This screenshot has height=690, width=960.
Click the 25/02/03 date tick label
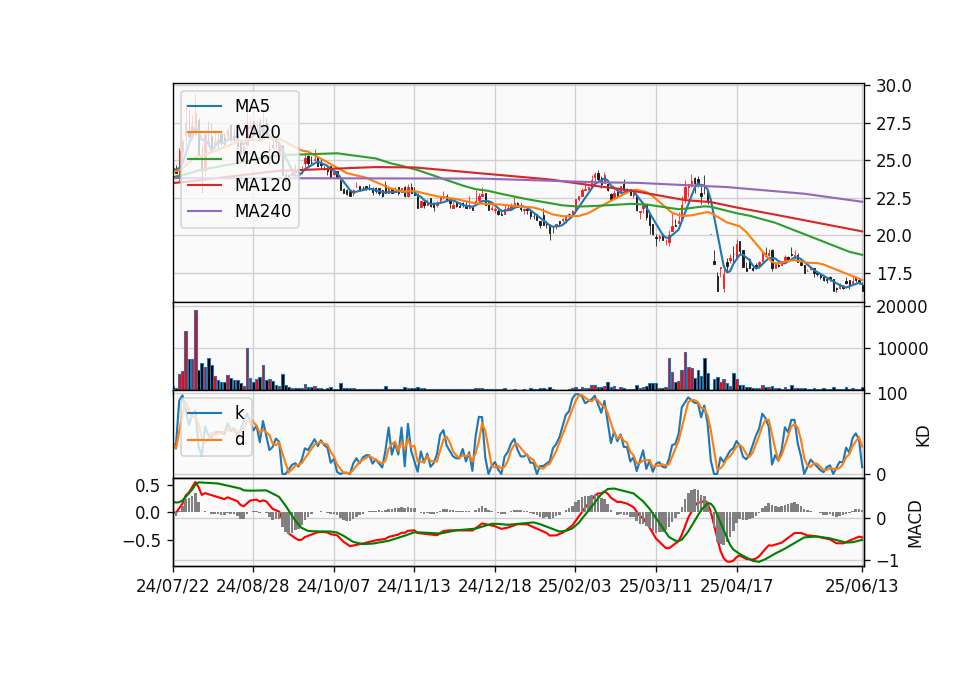(575, 586)
